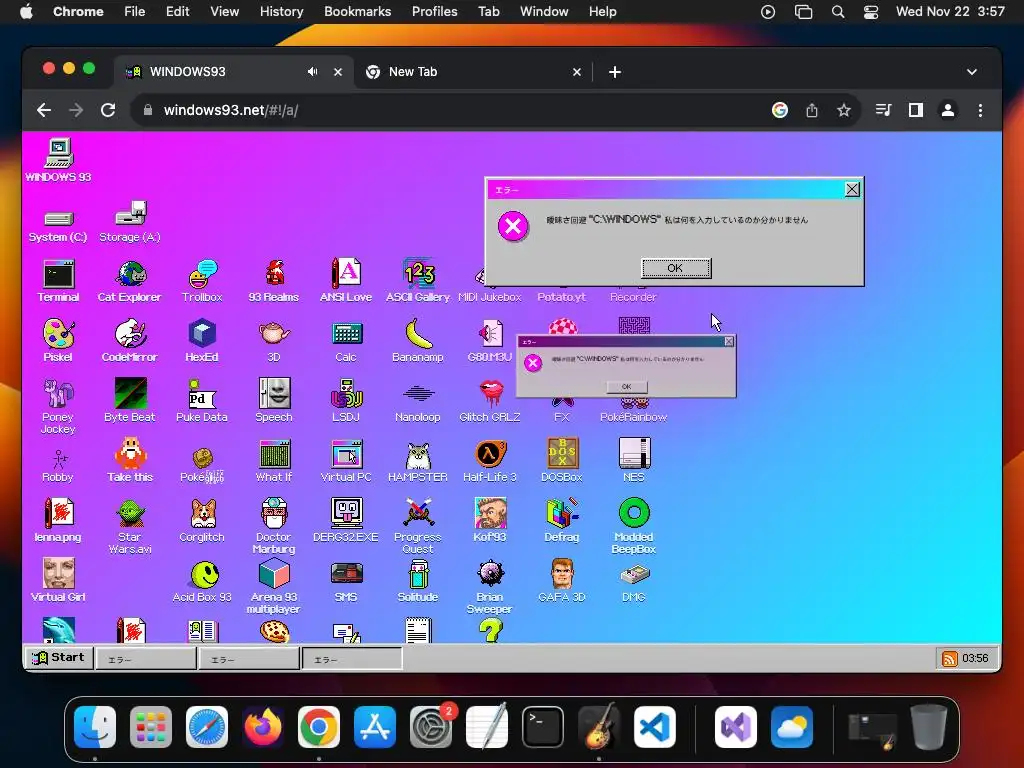Open the Trollbox chat icon
The image size is (1024, 768).
tap(202, 281)
